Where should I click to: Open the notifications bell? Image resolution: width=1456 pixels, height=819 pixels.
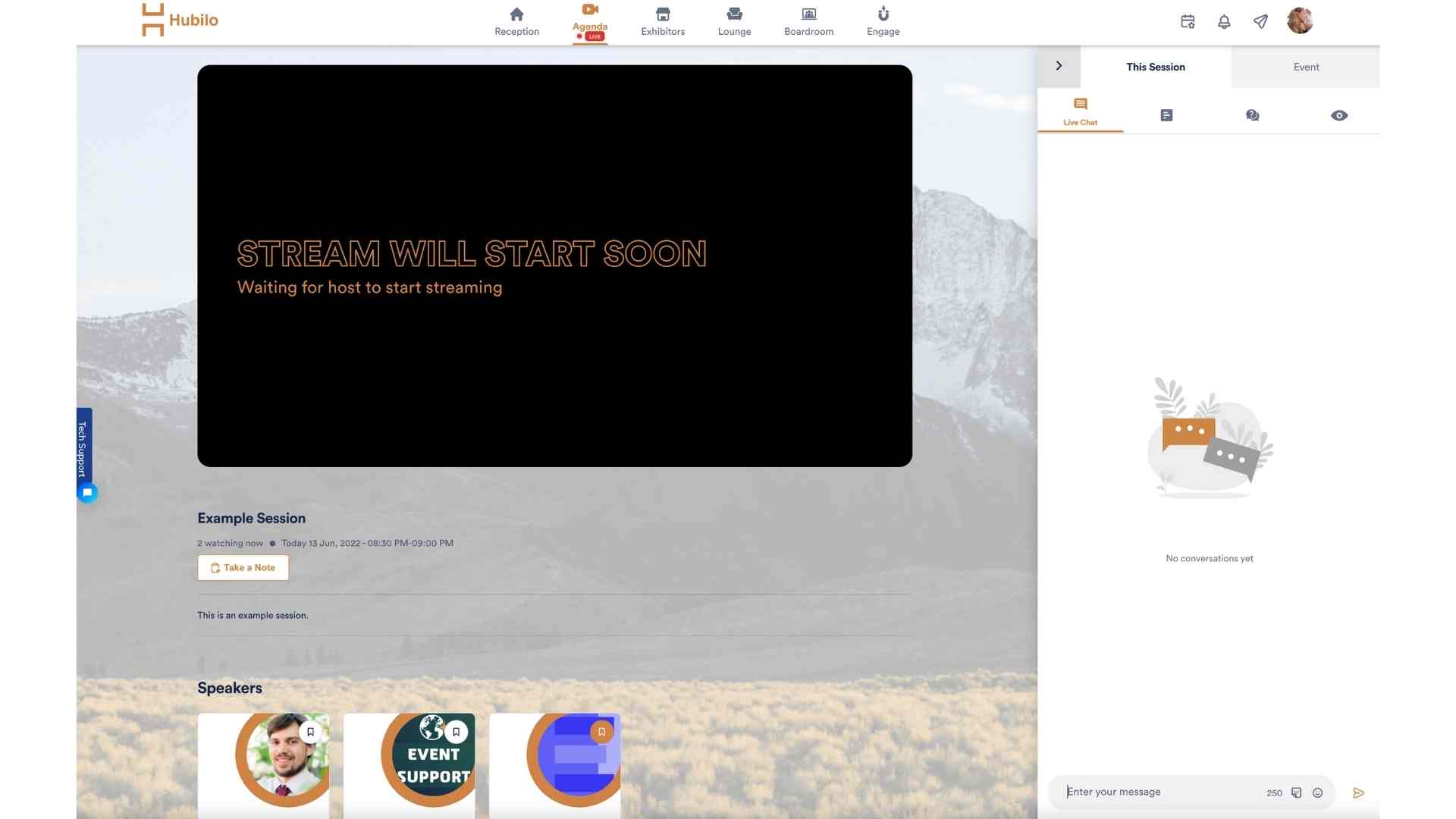tap(1224, 22)
